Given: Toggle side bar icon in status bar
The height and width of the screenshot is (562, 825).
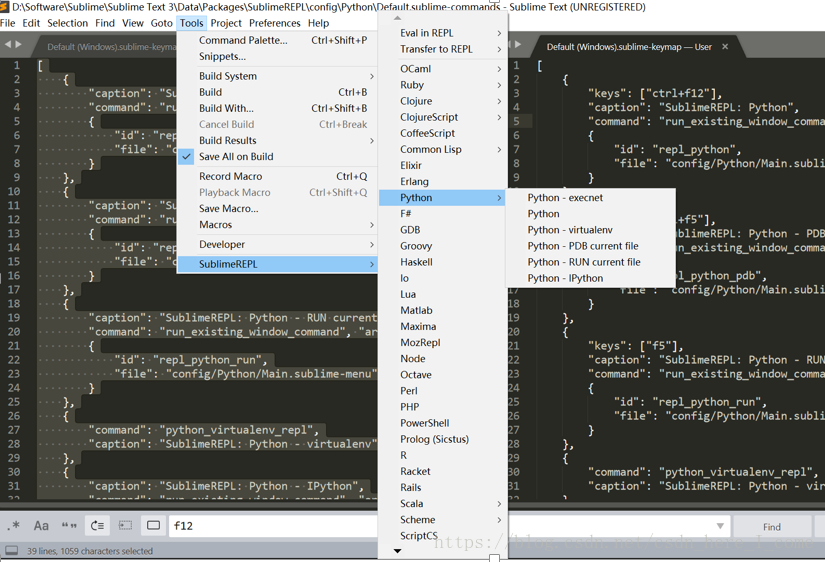Looking at the screenshot, I should 11,550.
